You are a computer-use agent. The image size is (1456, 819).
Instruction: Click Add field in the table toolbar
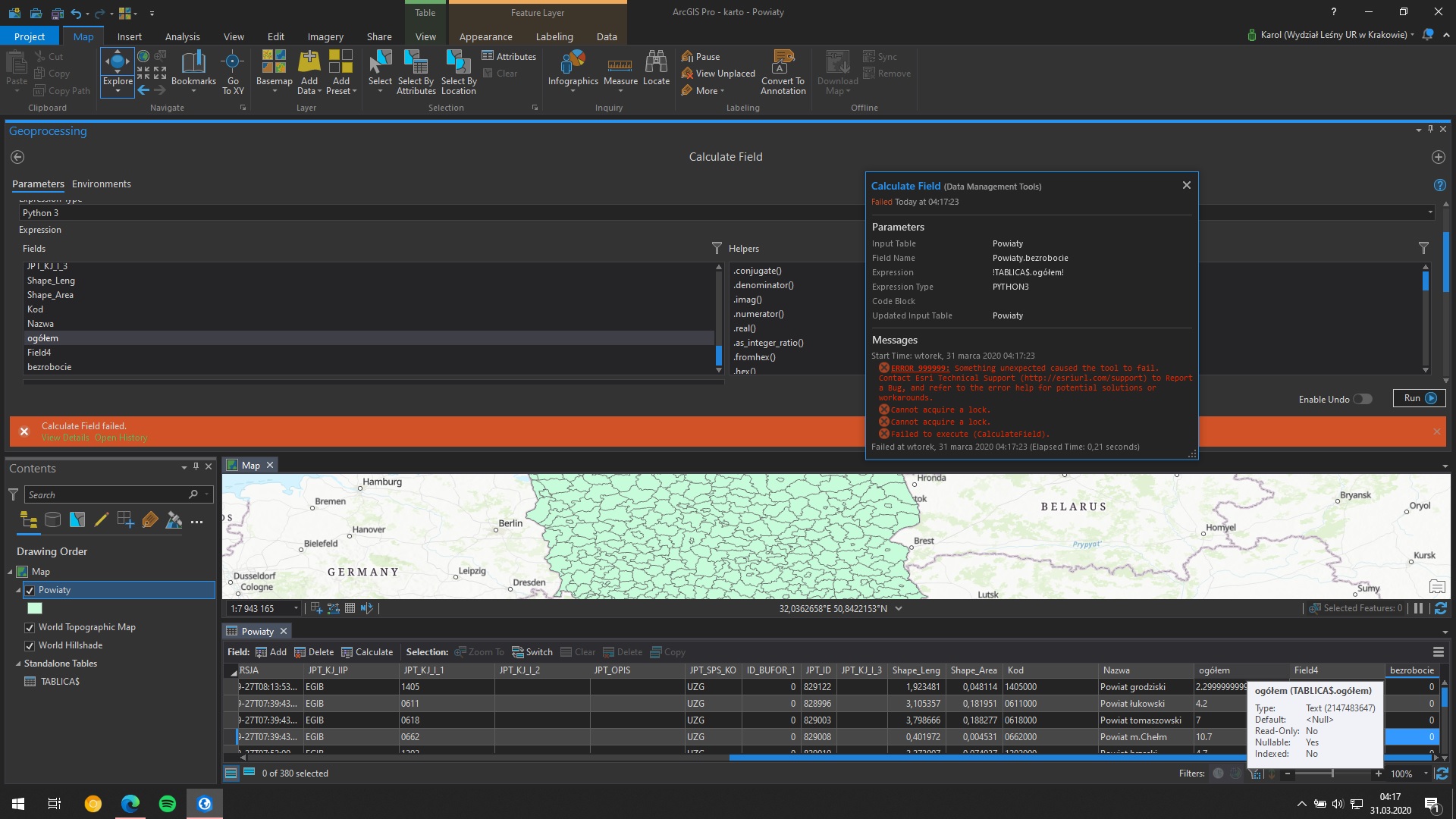[x=271, y=652]
